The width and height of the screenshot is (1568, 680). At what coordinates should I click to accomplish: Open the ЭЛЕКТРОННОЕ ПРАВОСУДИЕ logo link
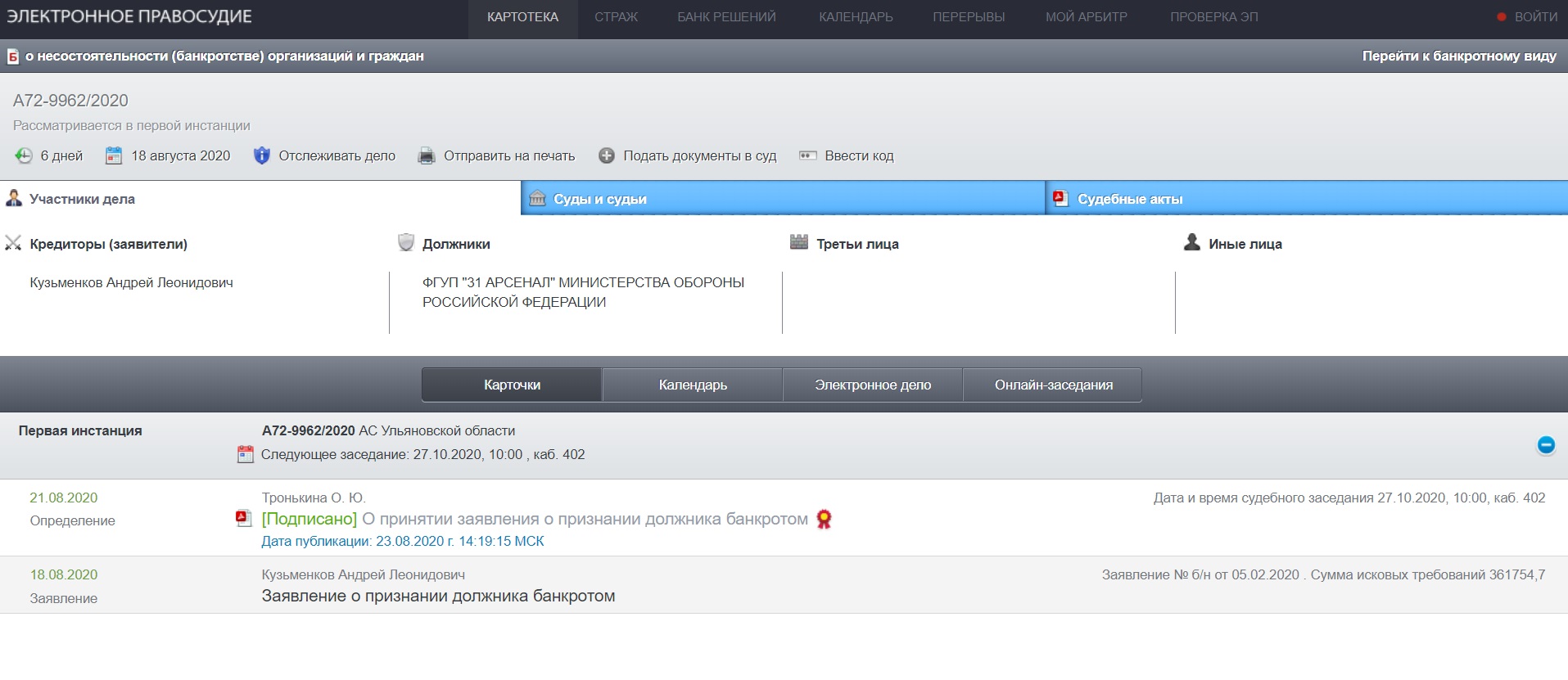(x=129, y=16)
